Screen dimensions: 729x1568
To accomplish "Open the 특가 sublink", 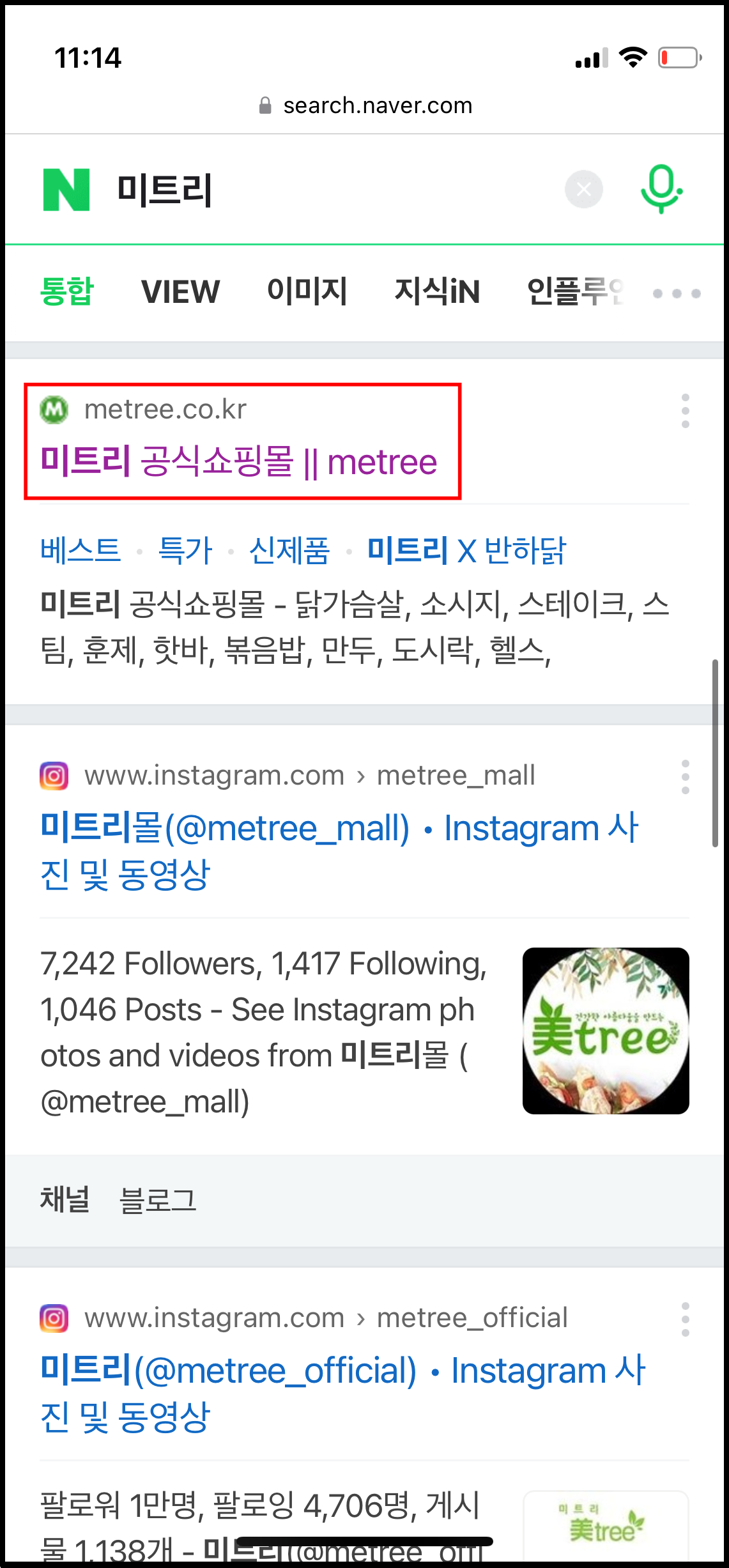I will 185,550.
